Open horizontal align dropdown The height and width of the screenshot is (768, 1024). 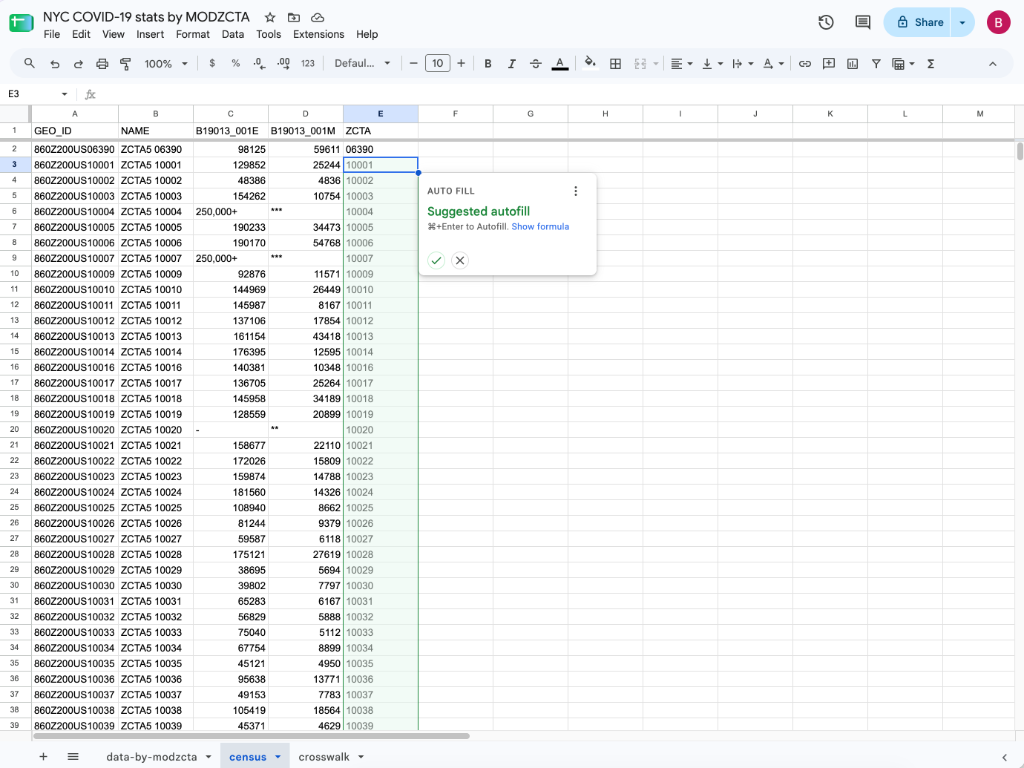click(x=681, y=63)
